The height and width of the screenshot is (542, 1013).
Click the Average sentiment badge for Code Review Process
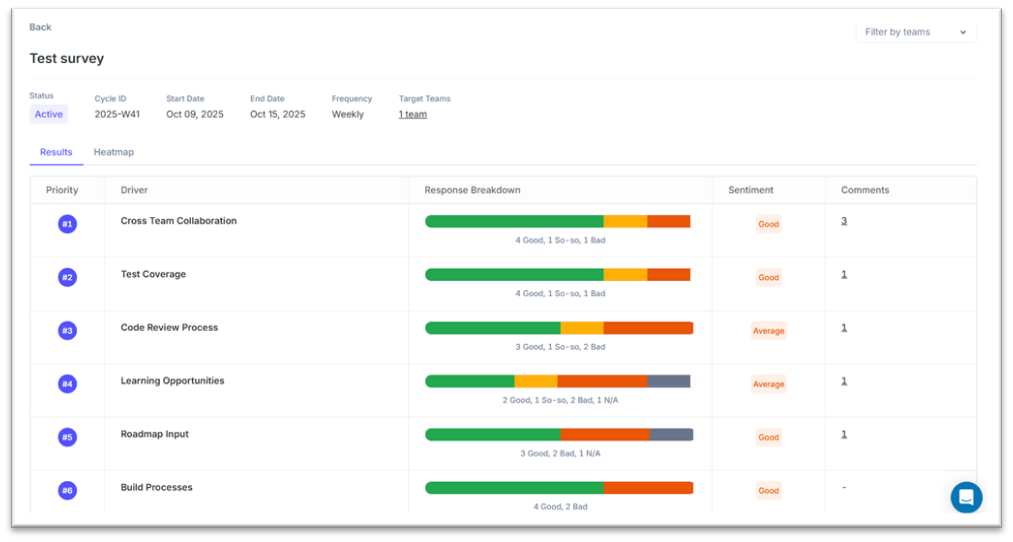(x=768, y=331)
